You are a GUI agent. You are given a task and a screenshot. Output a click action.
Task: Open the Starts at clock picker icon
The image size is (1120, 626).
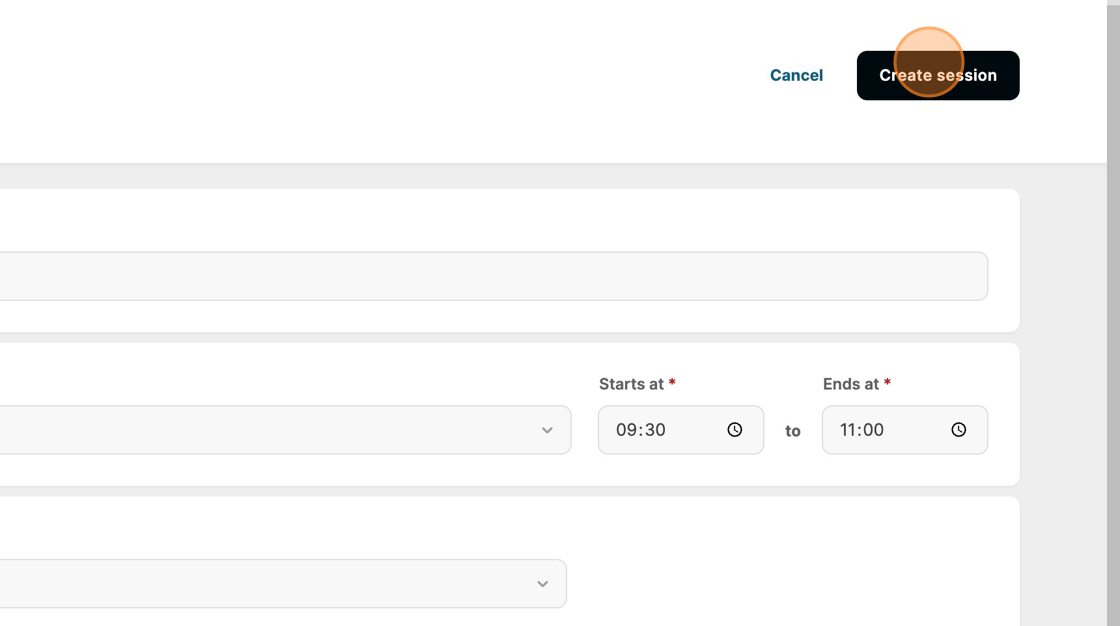click(735, 430)
